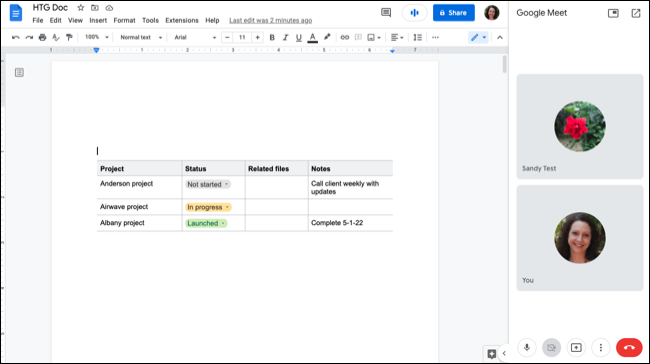Open the Extensions menu
The width and height of the screenshot is (650, 364).
click(182, 20)
